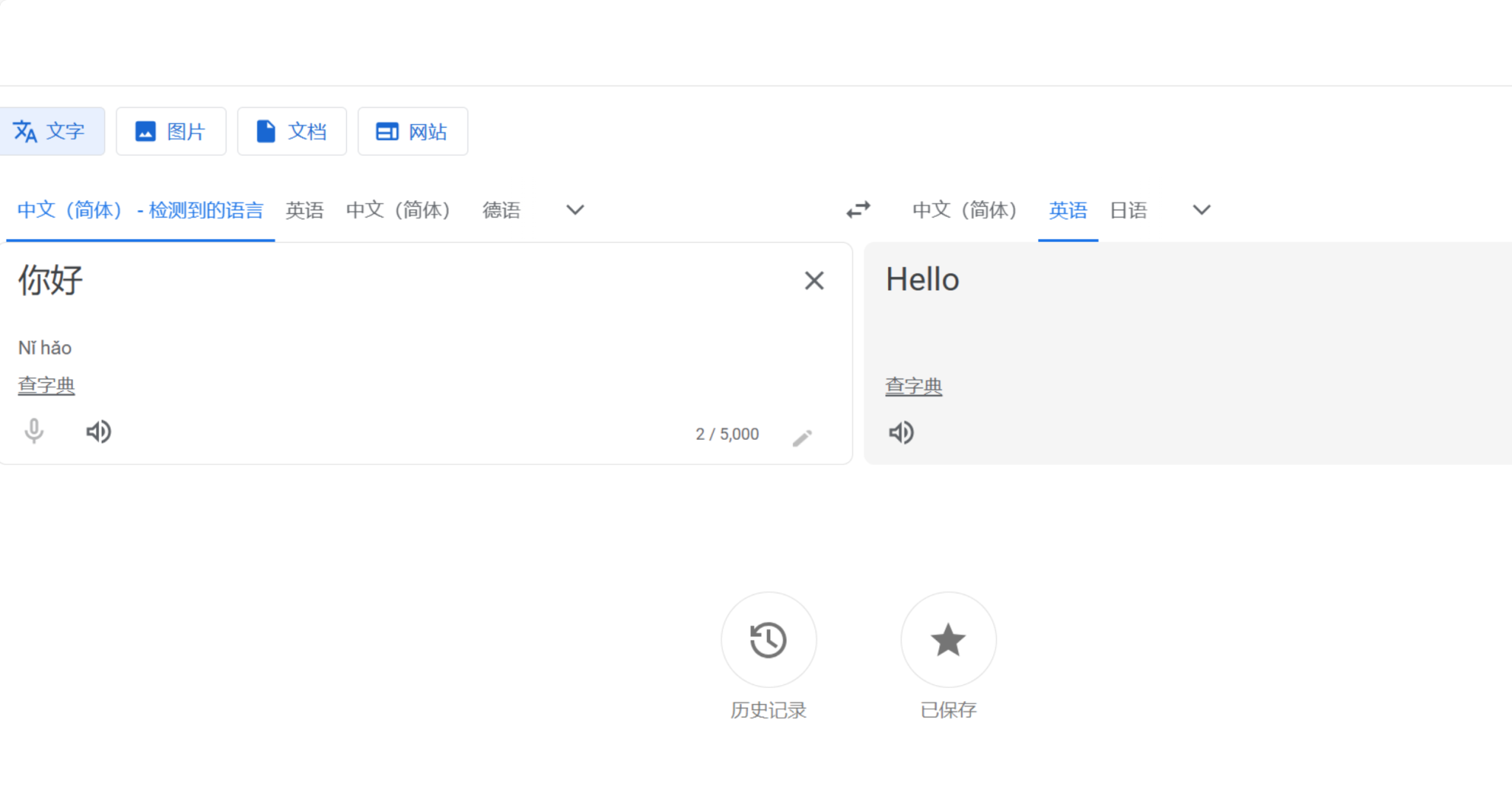The height and width of the screenshot is (806, 1512).
Task: Open the 文档 document translation tab
Action: [292, 131]
